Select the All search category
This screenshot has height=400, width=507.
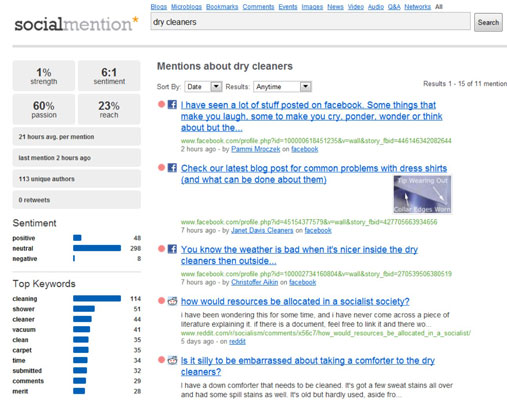tap(439, 7)
